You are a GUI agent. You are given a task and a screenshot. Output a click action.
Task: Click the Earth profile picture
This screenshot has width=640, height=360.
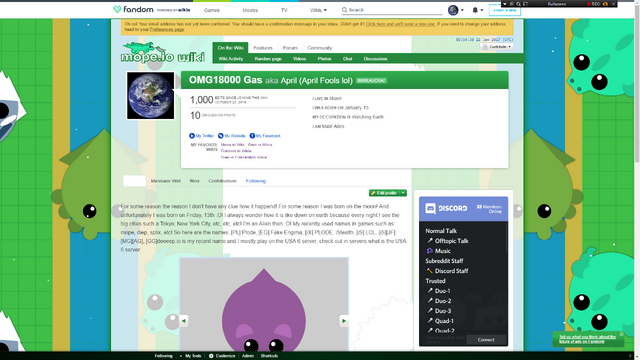click(151, 96)
